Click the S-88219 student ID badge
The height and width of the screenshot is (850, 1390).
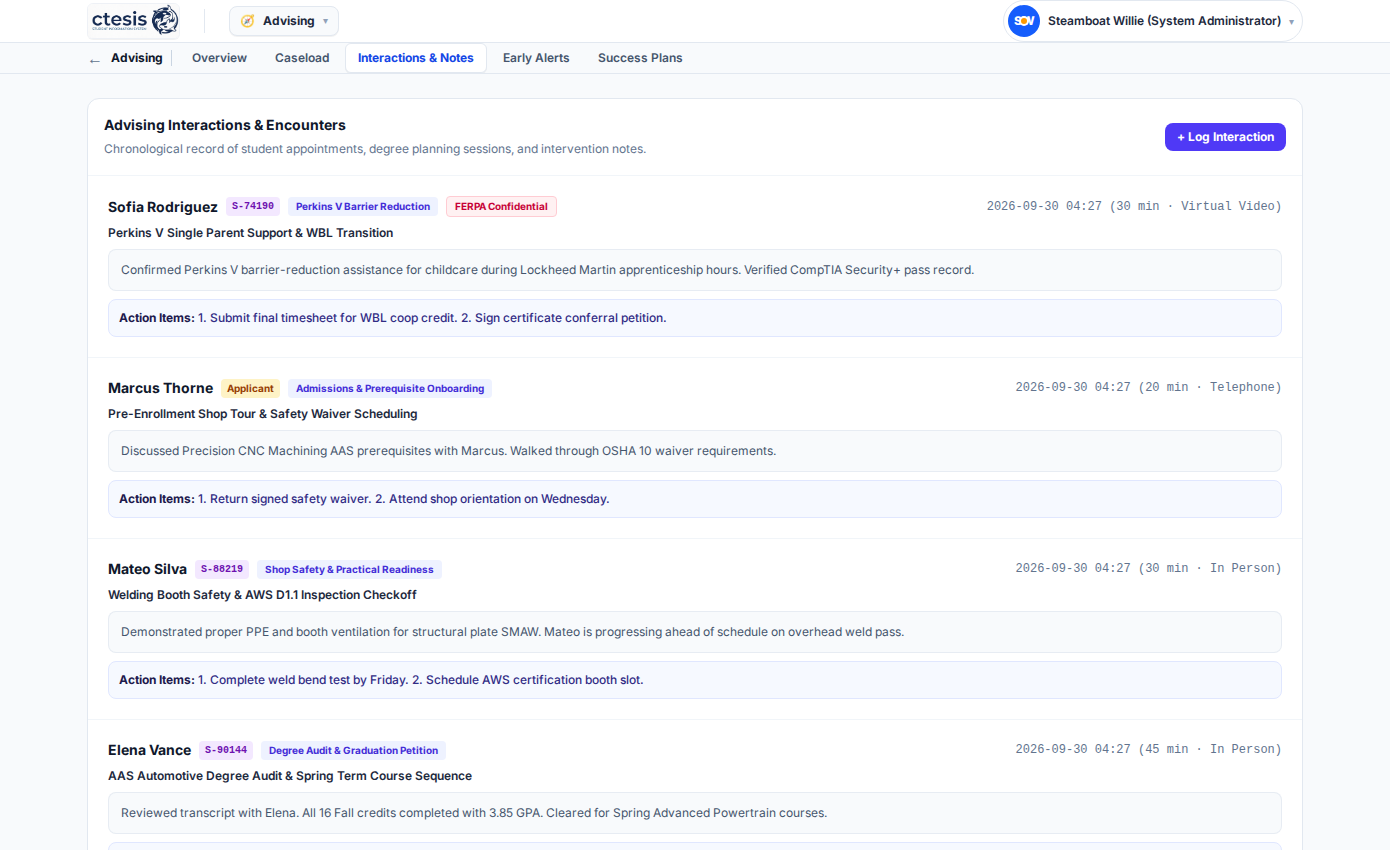tap(222, 569)
